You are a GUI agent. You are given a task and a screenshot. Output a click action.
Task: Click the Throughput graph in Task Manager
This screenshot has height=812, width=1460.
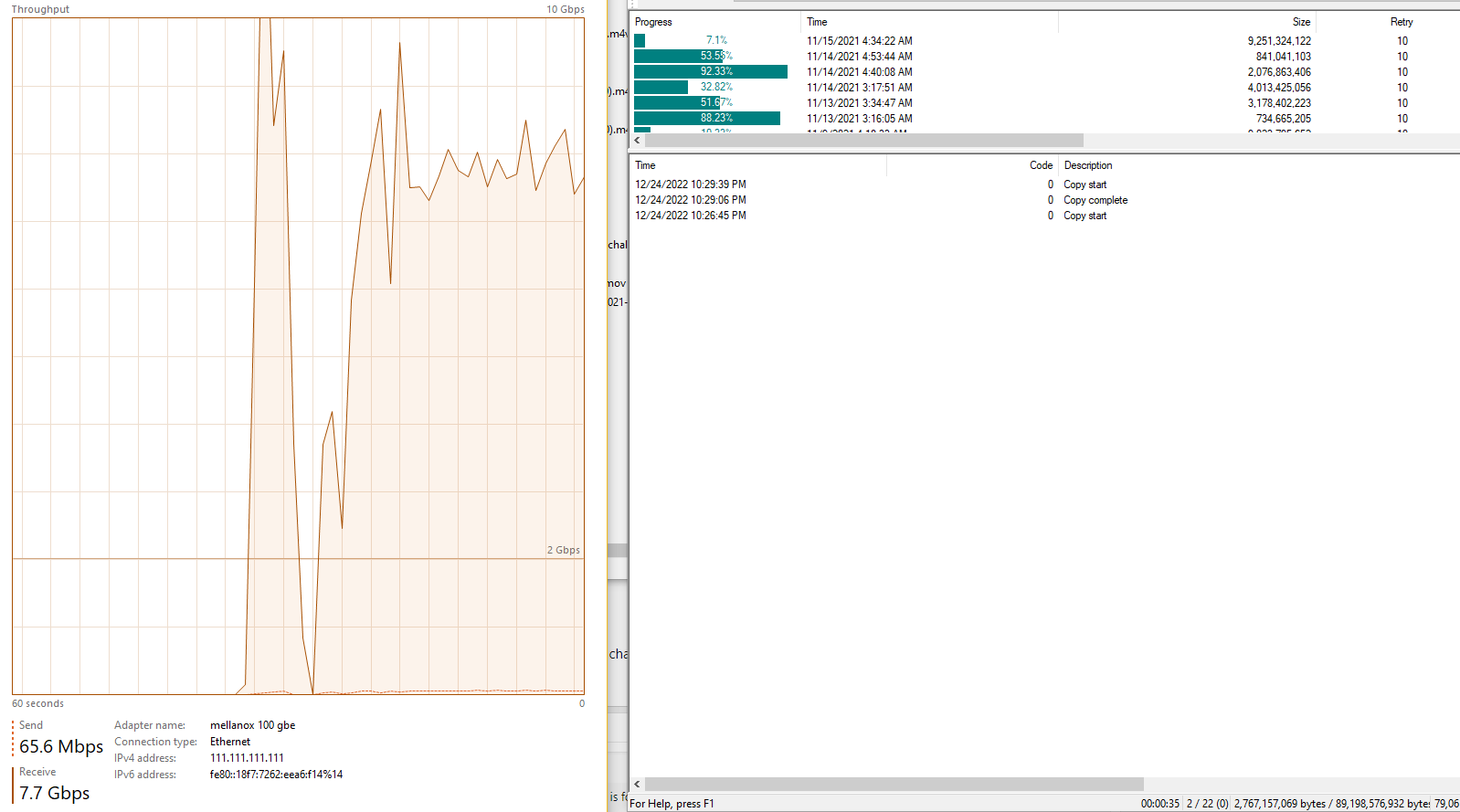point(298,356)
